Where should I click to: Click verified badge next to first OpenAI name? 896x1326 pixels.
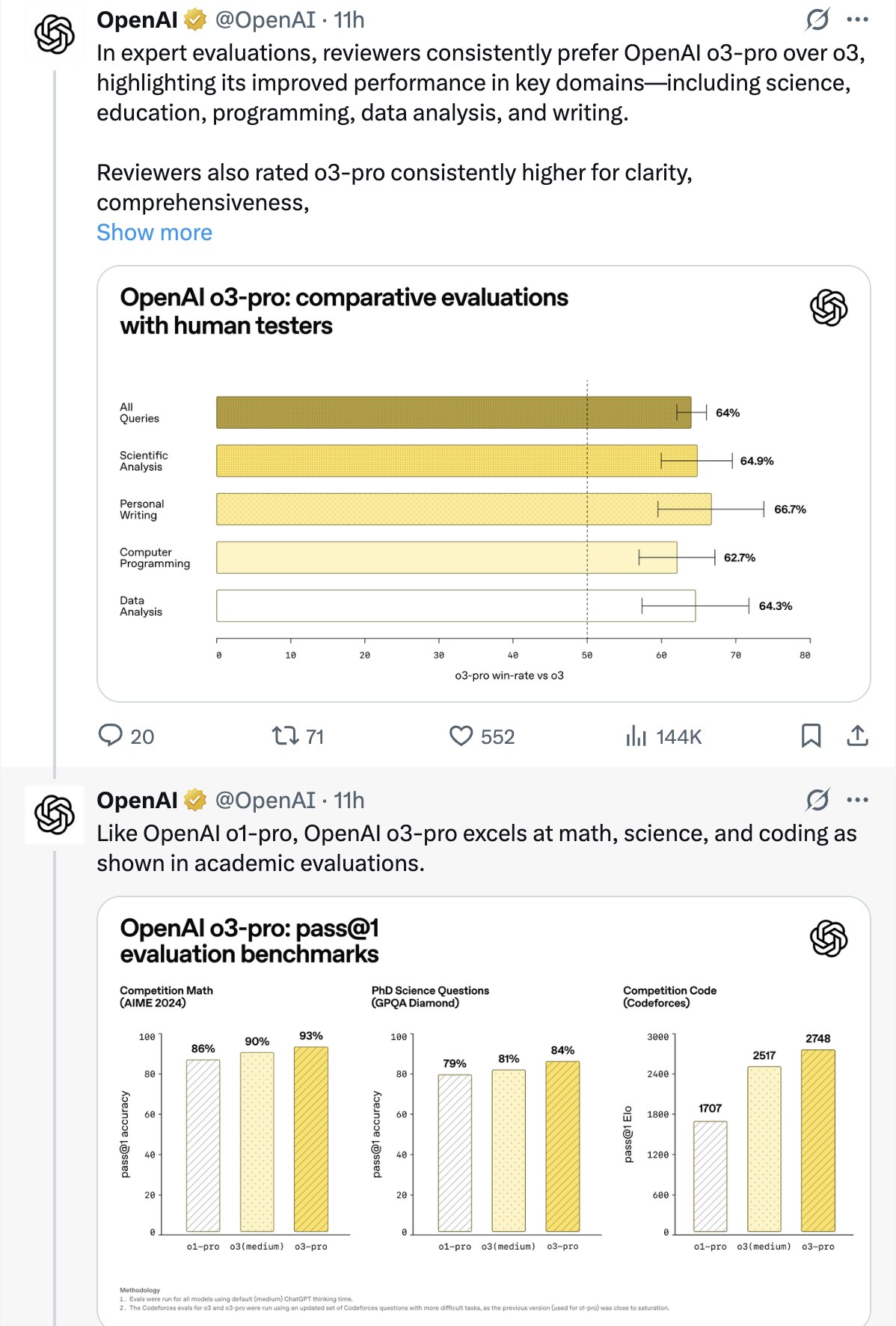click(195, 20)
